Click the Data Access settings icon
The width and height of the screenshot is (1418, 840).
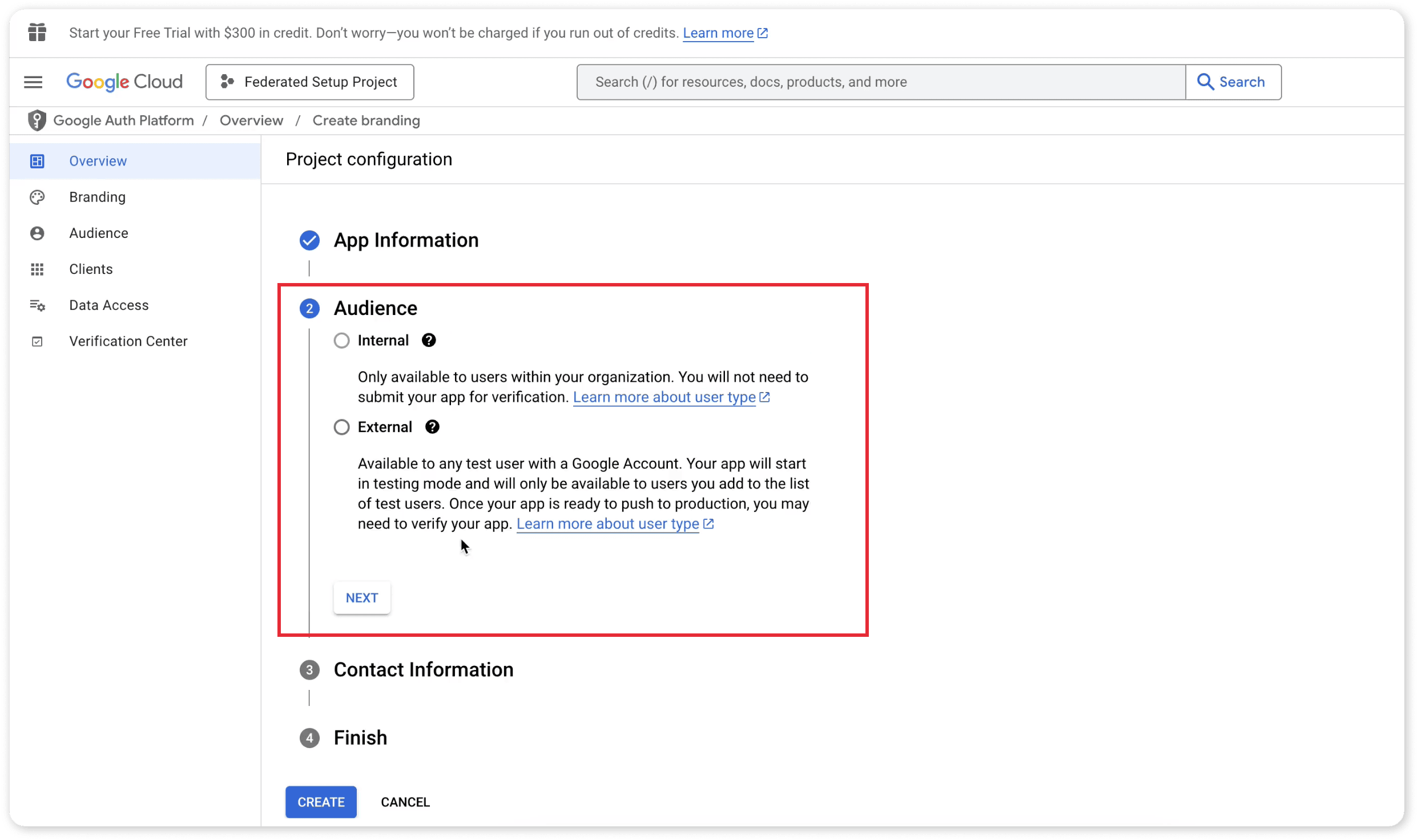click(x=37, y=305)
